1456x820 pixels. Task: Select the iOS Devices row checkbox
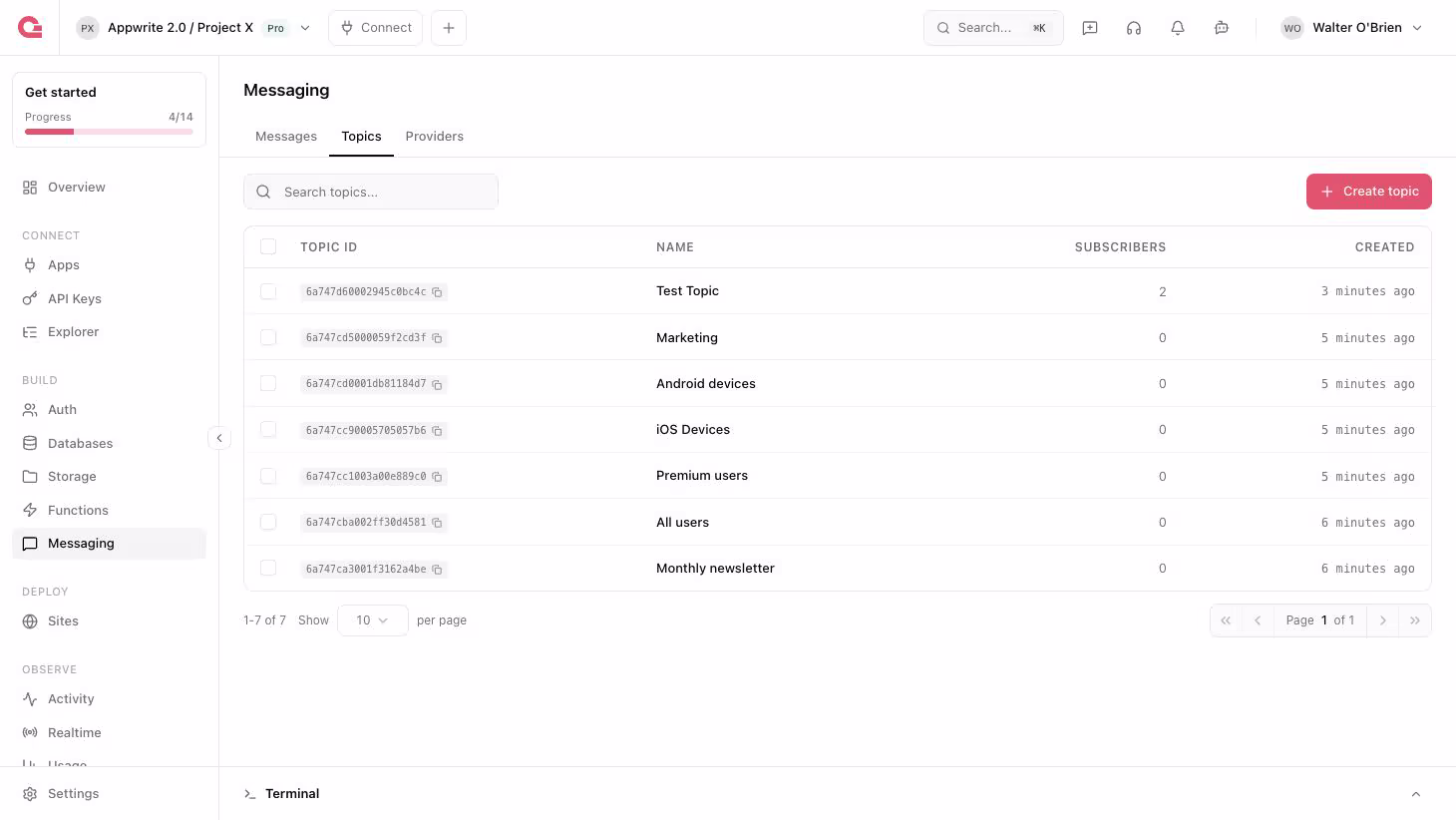[268, 429]
